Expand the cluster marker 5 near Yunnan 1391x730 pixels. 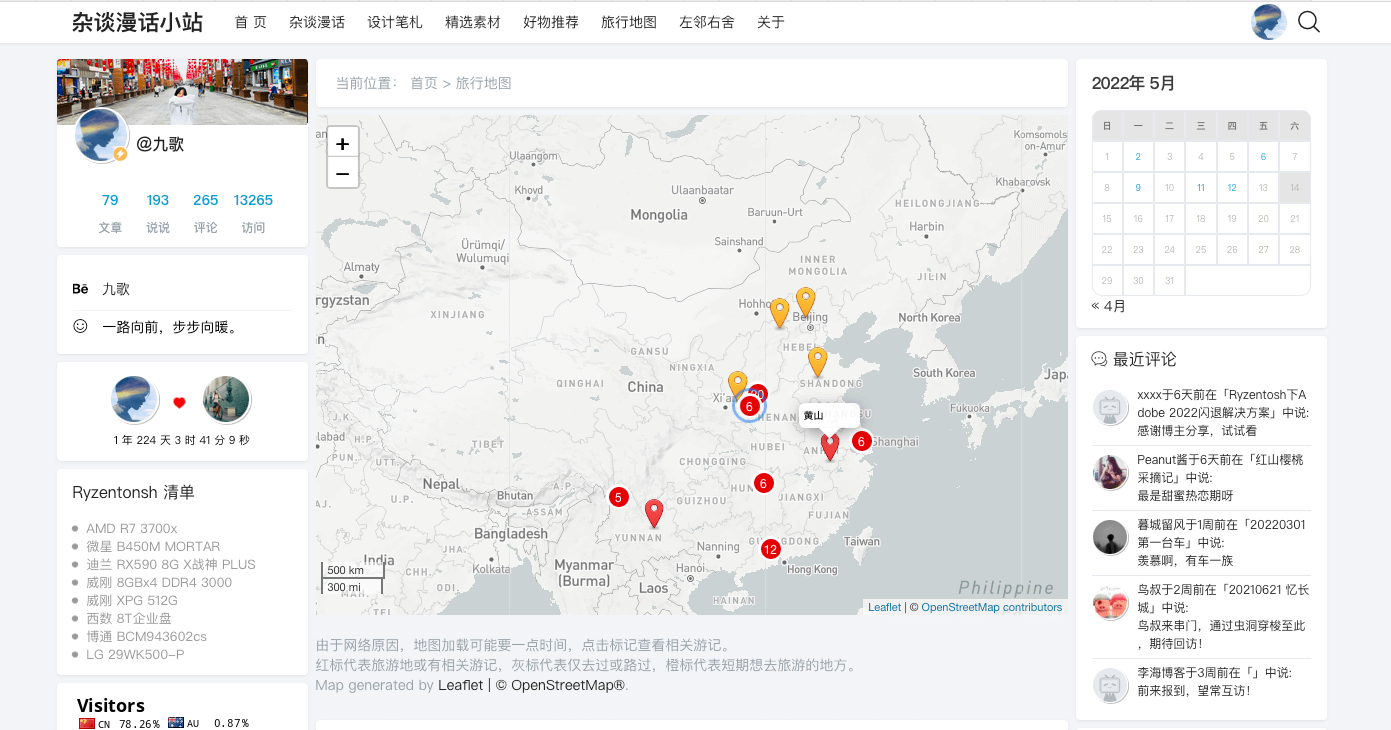[618, 497]
